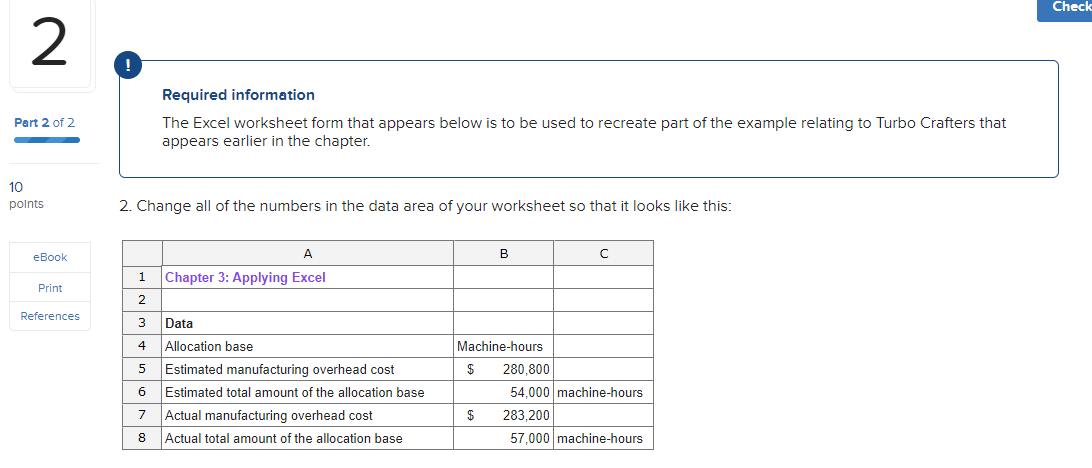Click the 'Machine-hours' cell in row 4
The width and height of the screenshot is (1092, 468).
(x=504, y=346)
